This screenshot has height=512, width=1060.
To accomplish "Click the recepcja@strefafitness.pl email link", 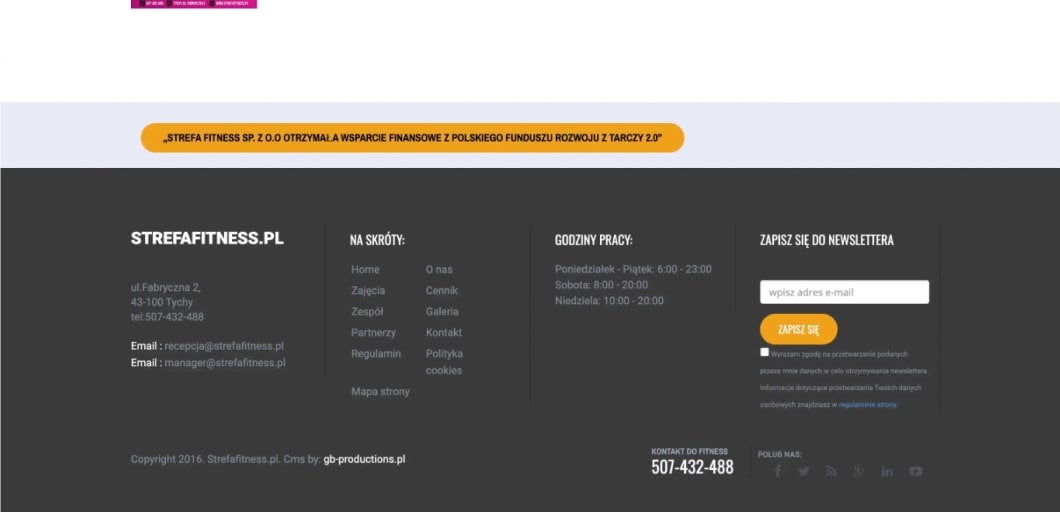I will (x=224, y=346).
